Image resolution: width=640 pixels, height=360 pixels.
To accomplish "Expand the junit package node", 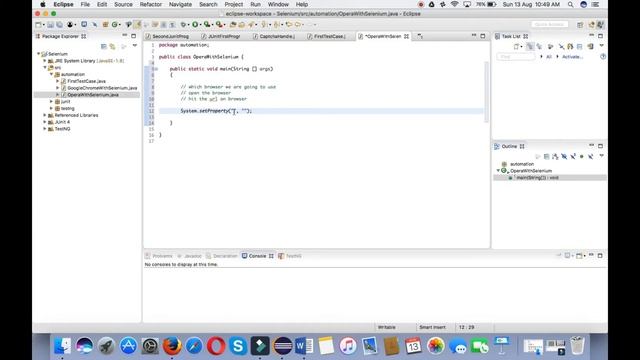I will [x=51, y=102].
